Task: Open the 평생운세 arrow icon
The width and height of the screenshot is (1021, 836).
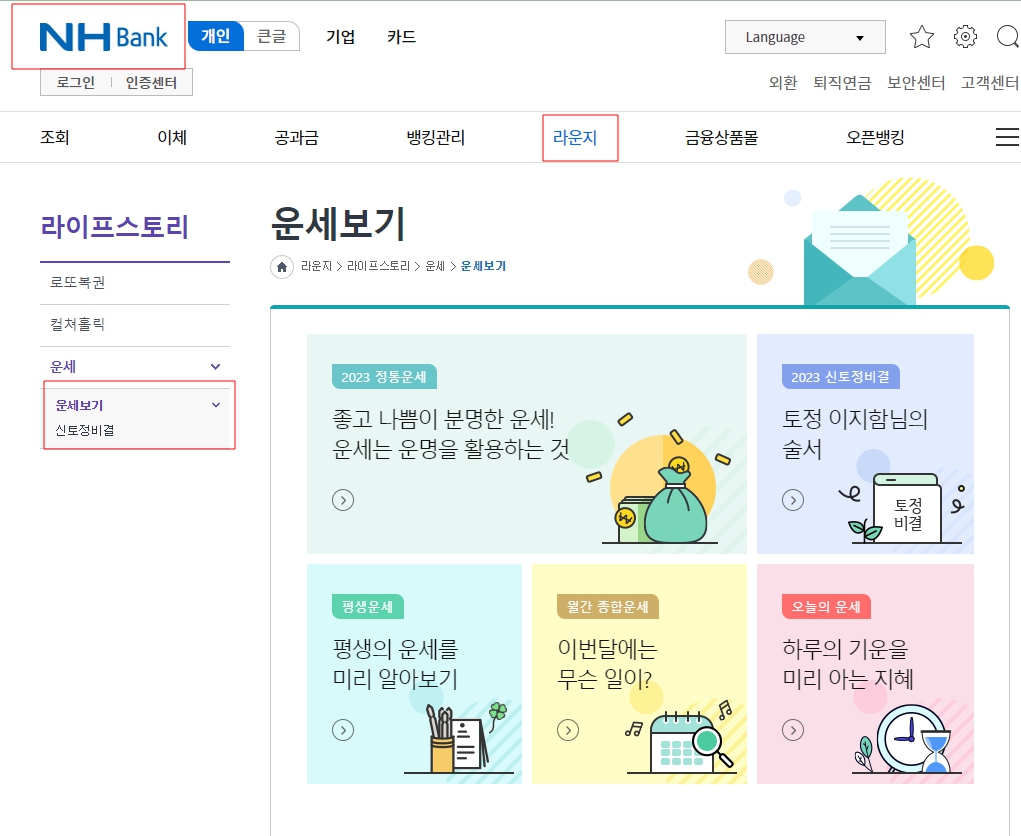Action: 343,730
